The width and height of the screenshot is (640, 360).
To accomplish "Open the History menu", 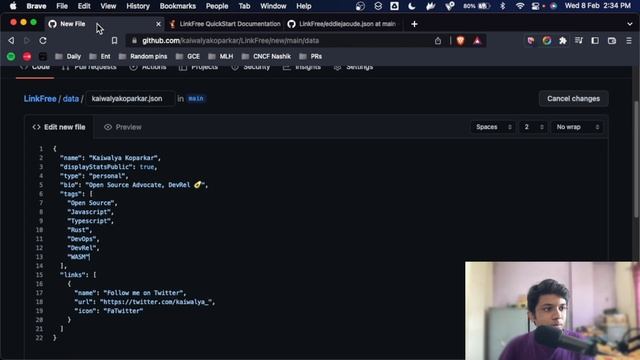I will click(138, 6).
